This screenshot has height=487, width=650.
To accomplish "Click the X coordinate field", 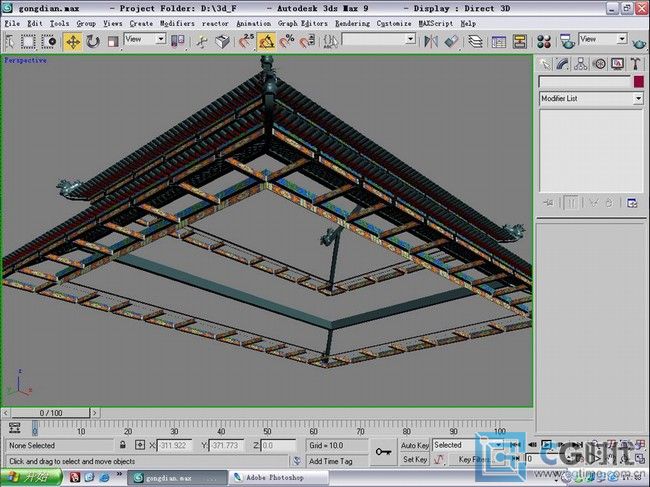I will (x=174, y=446).
